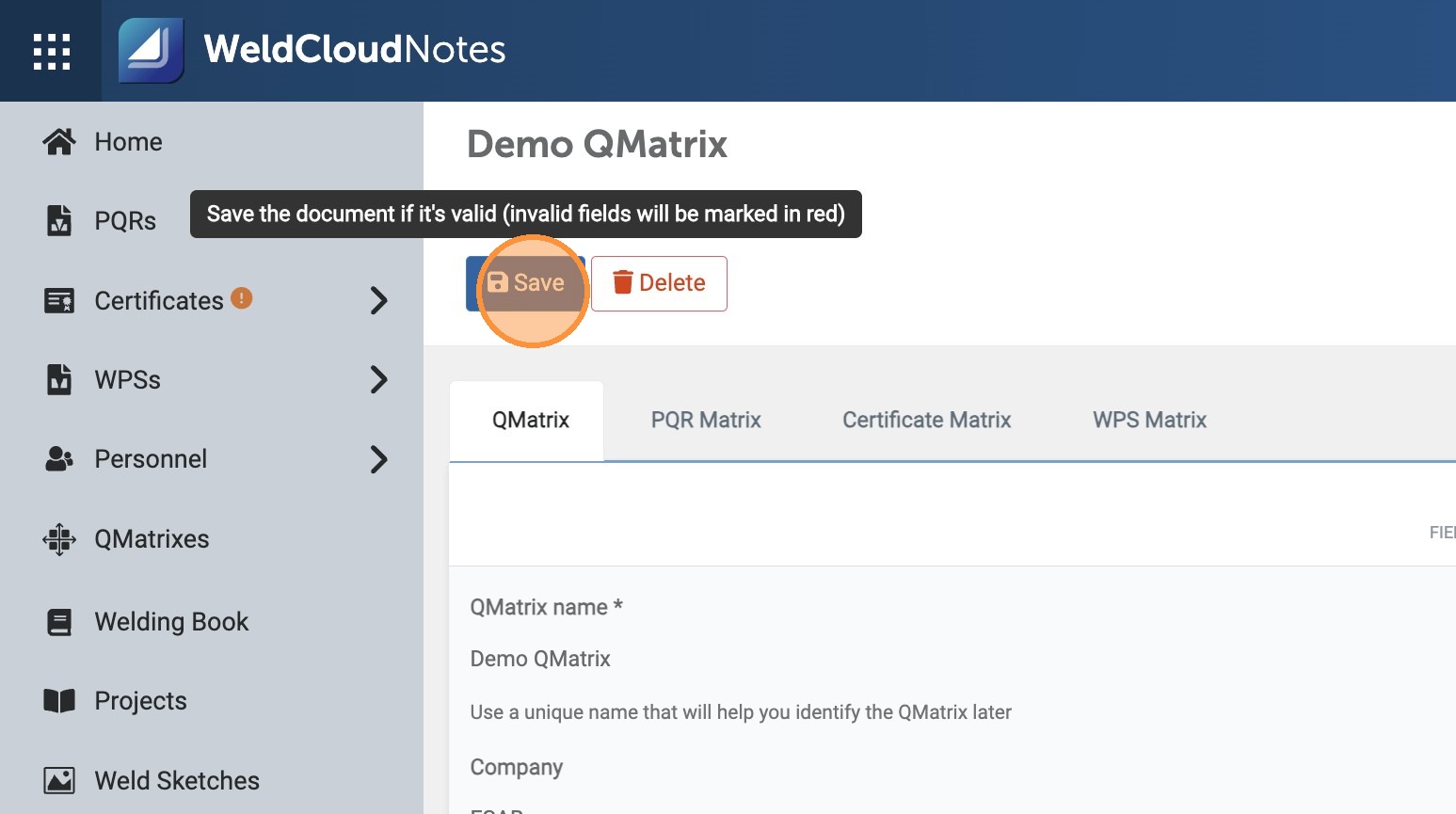This screenshot has height=814, width=1456.
Task: Select the WPS Matrix tab
Action: click(1149, 420)
